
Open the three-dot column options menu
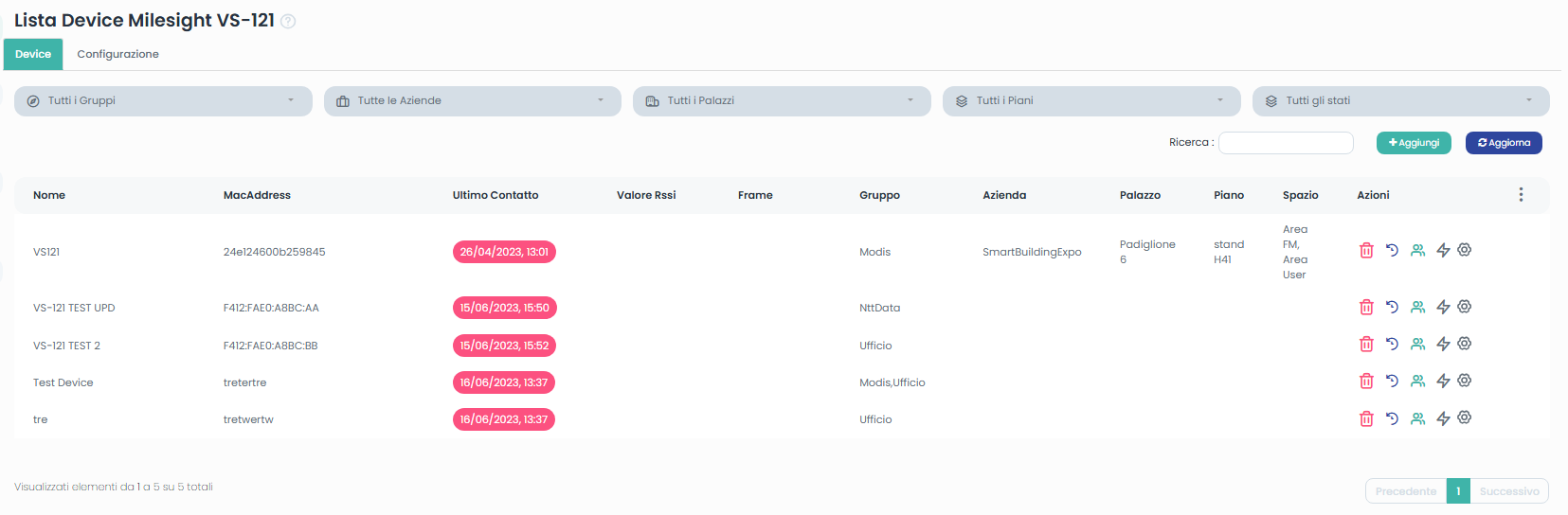pyautogui.click(x=1521, y=195)
